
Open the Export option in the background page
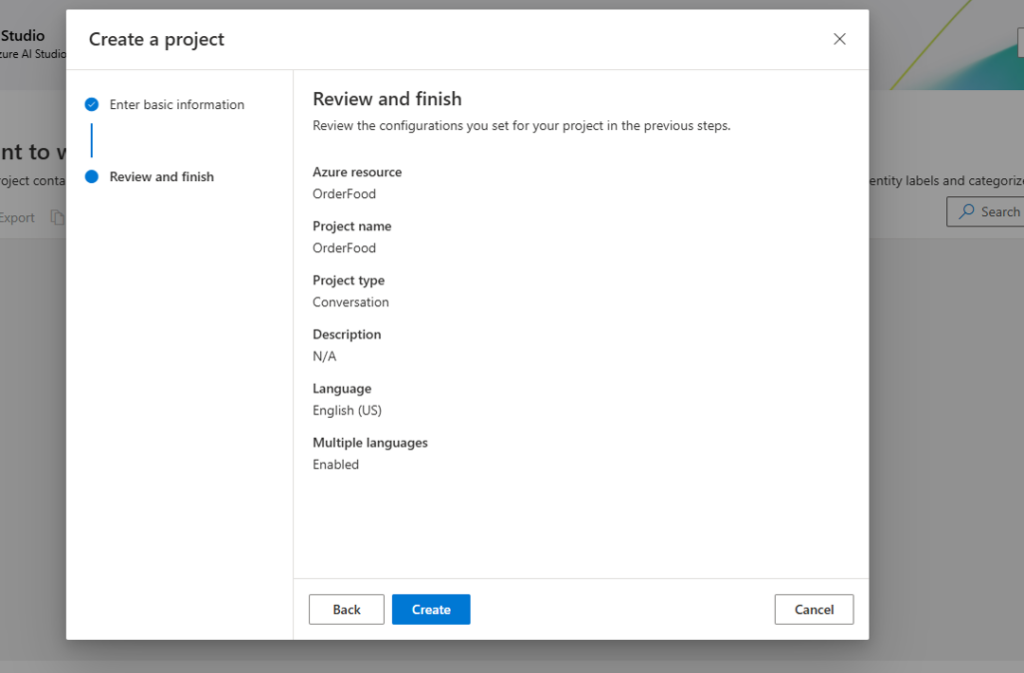pos(17,217)
